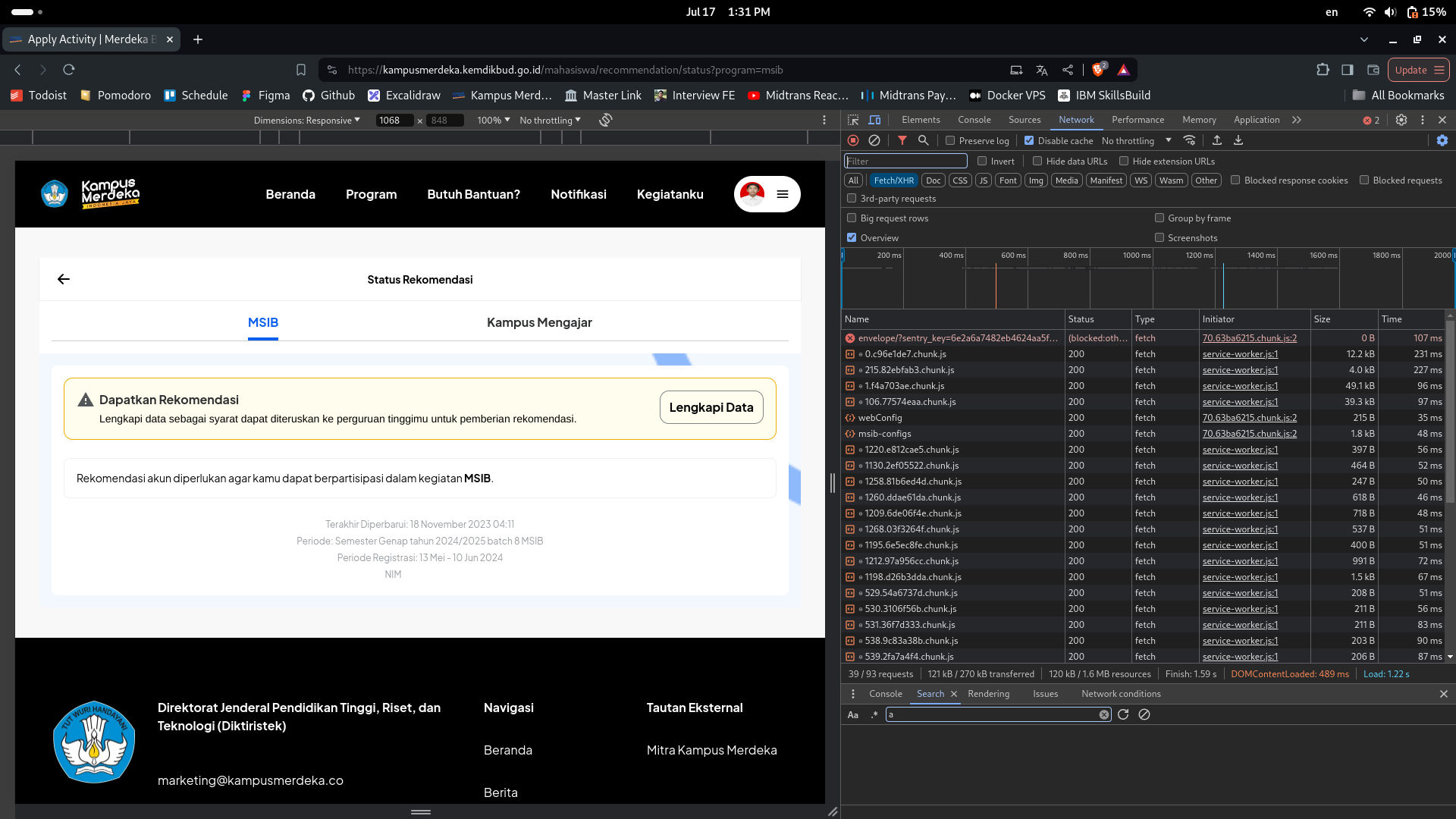
Task: Uncheck the Overview checkbox
Action: pos(852,237)
